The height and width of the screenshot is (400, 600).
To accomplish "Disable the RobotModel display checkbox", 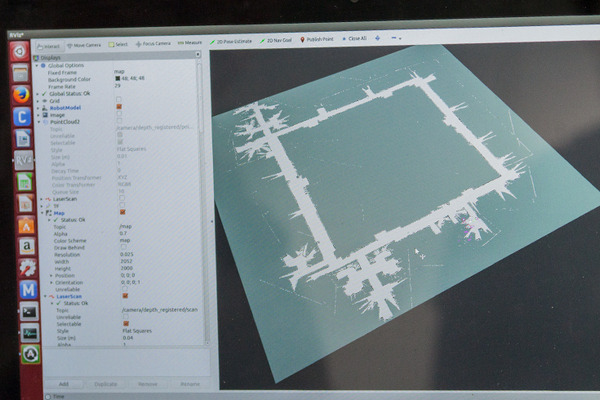I will tap(120, 107).
